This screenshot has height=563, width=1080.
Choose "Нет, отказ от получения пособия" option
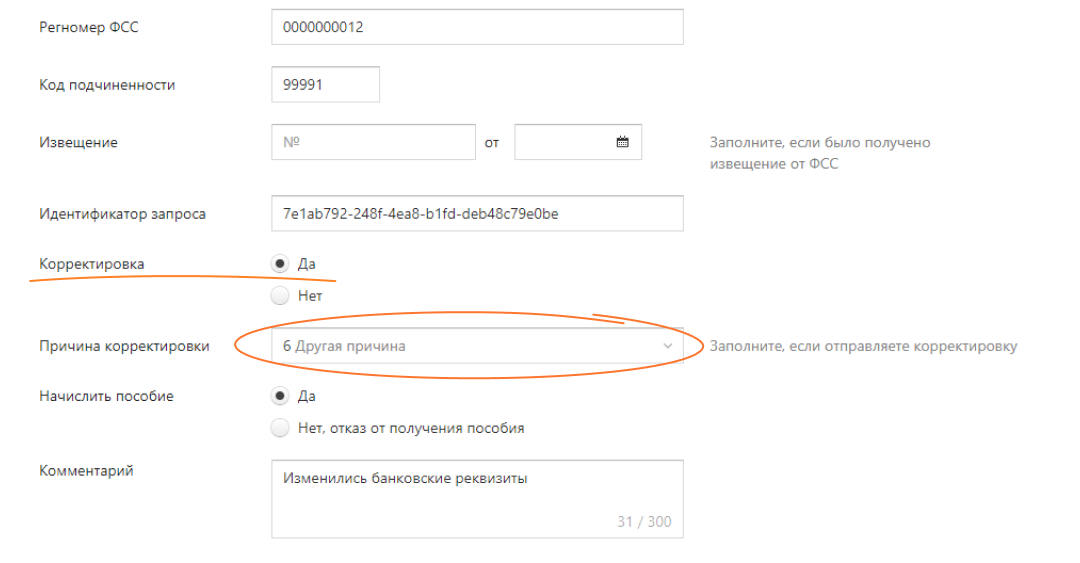click(x=280, y=428)
